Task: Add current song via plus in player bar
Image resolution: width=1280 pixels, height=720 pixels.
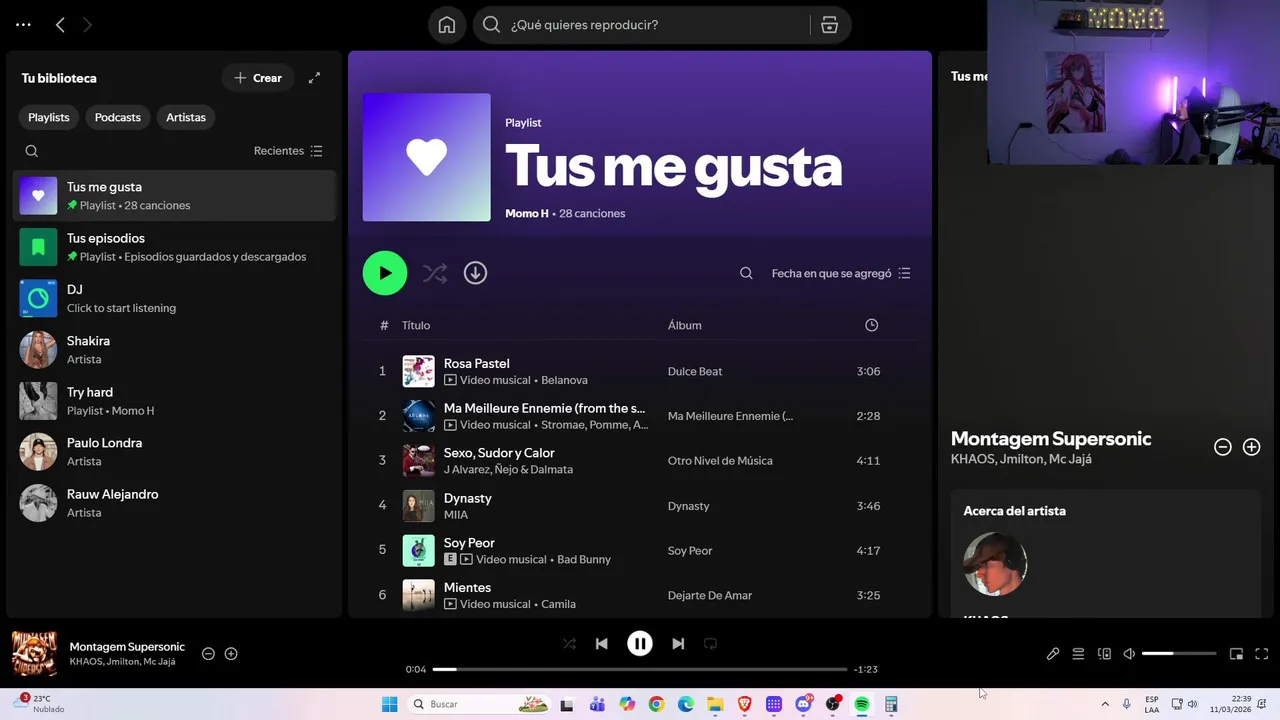Action: point(231,654)
